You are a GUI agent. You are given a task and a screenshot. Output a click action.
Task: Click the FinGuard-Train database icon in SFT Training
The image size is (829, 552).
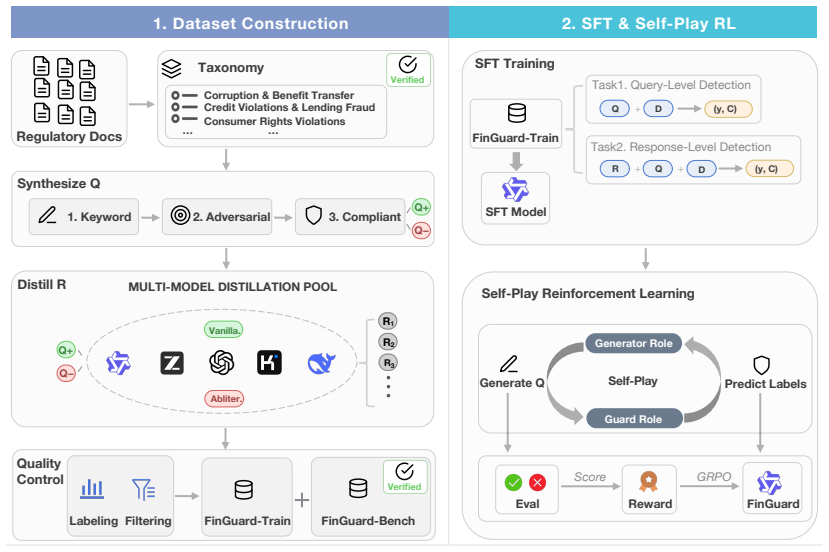[x=517, y=113]
